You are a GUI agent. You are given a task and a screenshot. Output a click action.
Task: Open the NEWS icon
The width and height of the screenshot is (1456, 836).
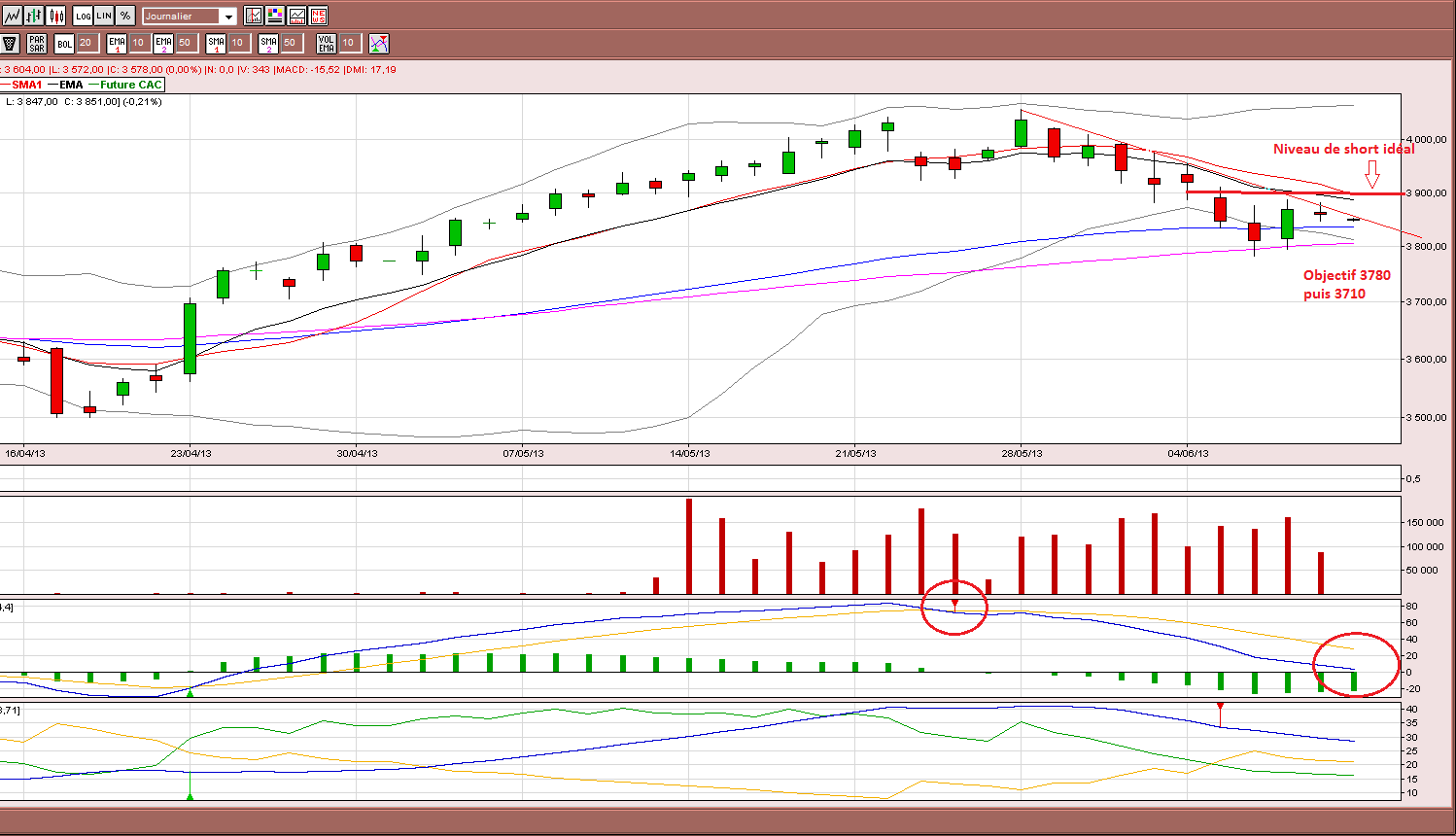[318, 16]
